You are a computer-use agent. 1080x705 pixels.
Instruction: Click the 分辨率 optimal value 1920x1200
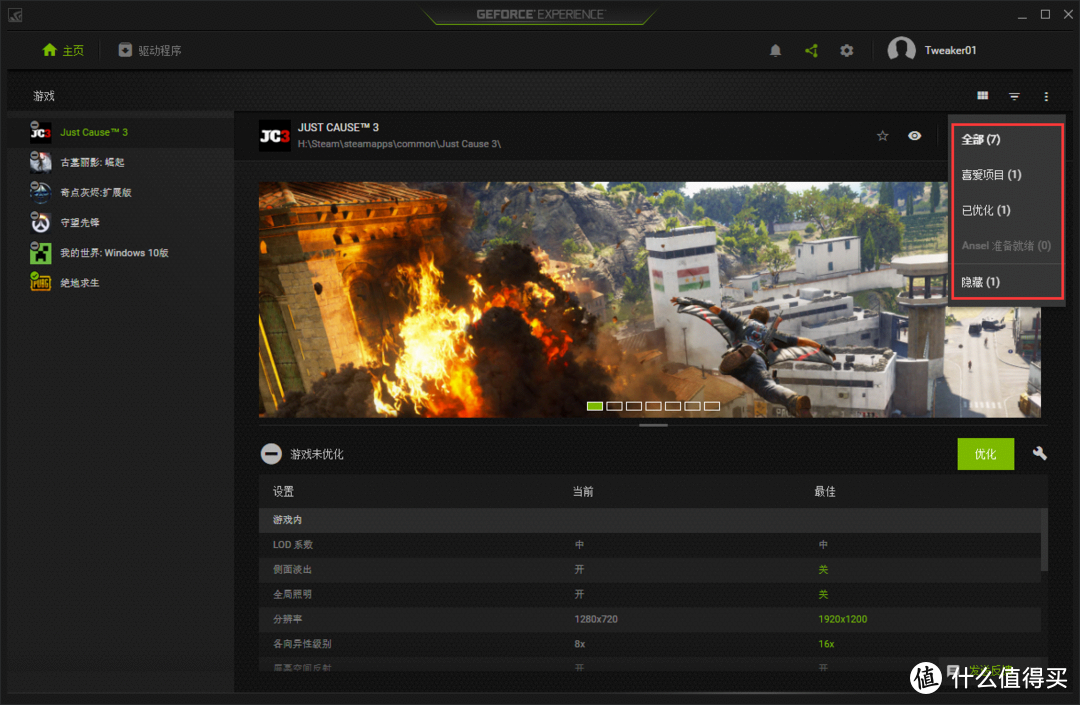coord(842,619)
